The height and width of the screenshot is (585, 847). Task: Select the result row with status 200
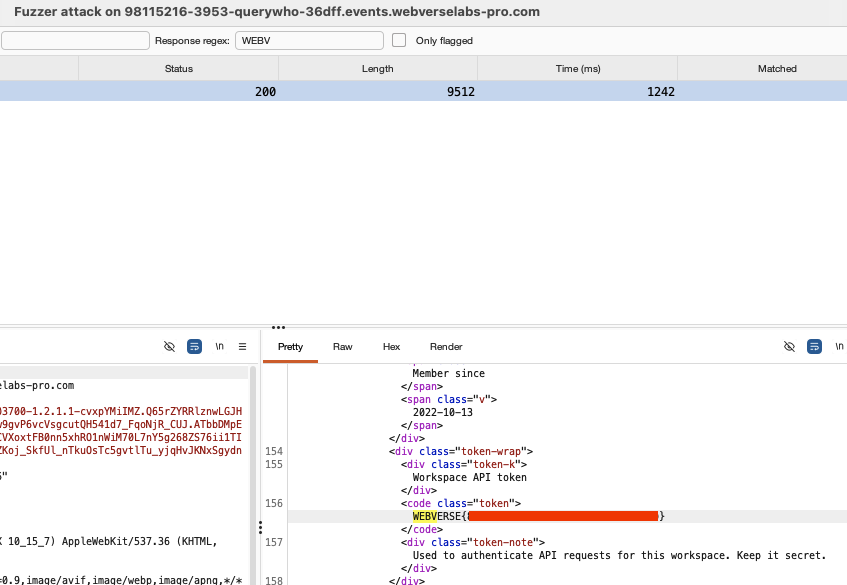click(x=424, y=91)
